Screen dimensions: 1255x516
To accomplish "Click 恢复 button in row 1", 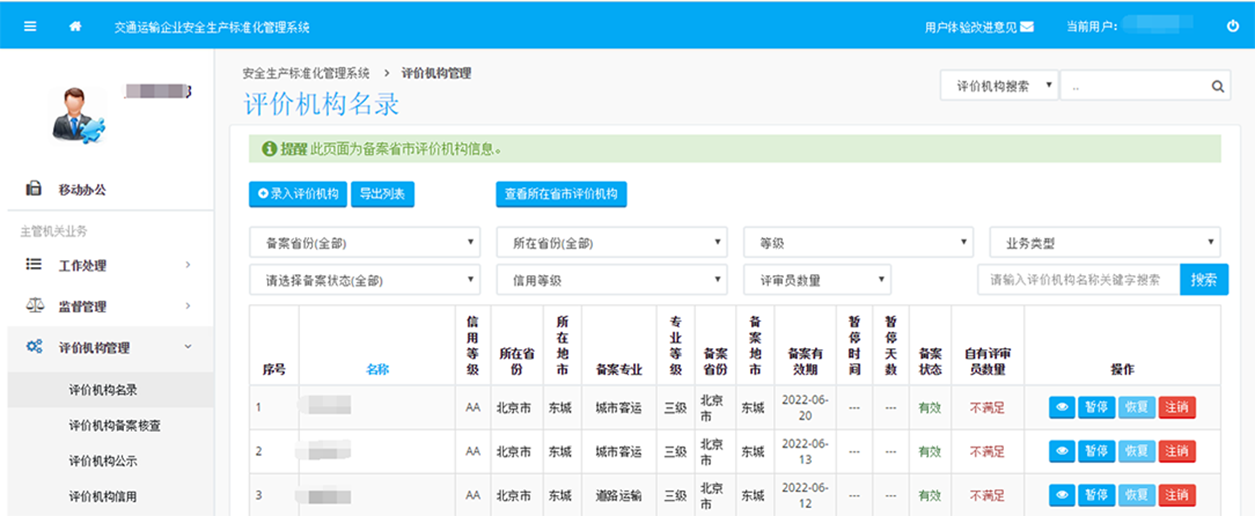I will pyautogui.click(x=1137, y=408).
